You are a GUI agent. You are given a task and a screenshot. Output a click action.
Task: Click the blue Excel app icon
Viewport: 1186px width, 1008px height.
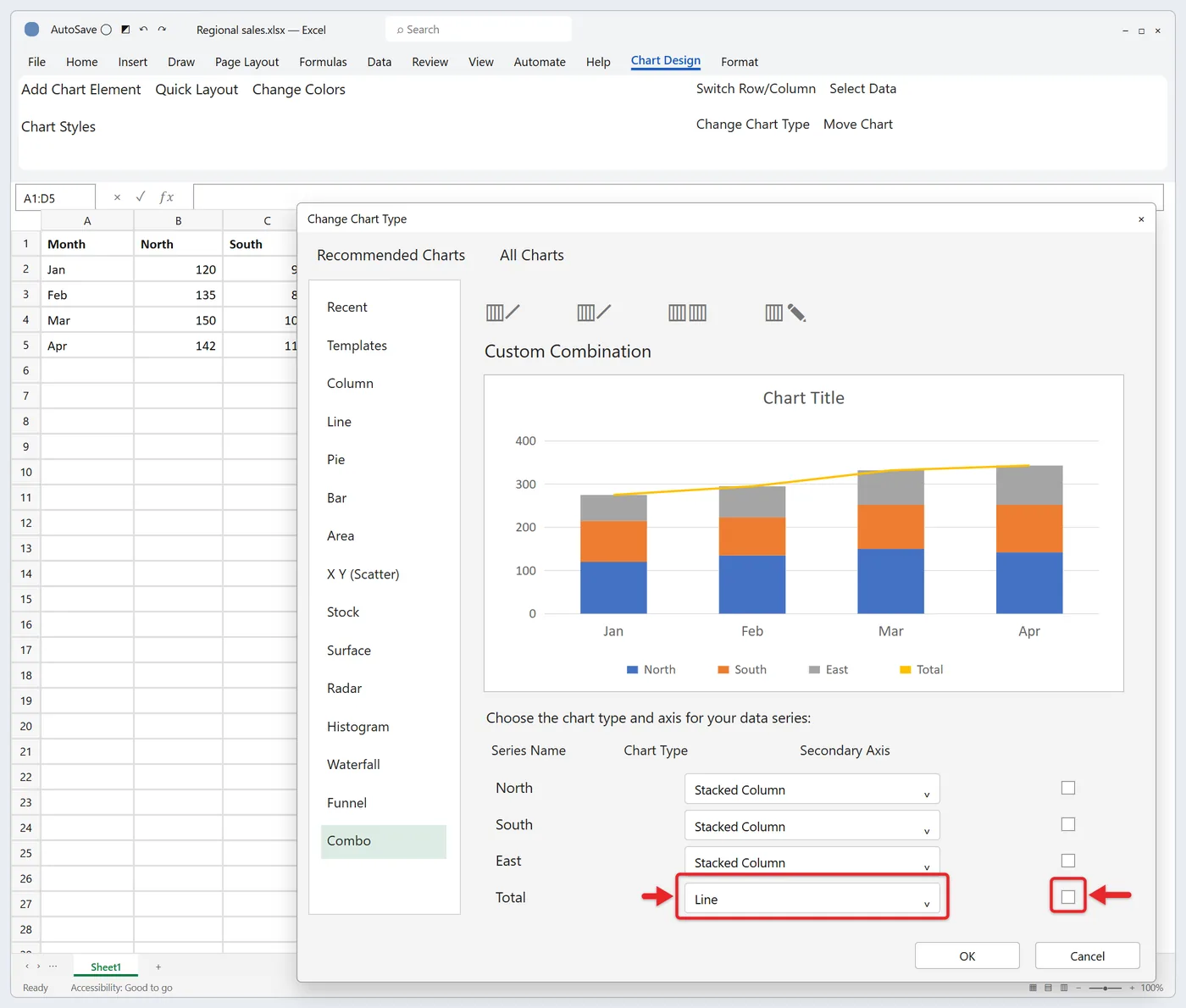point(32,30)
